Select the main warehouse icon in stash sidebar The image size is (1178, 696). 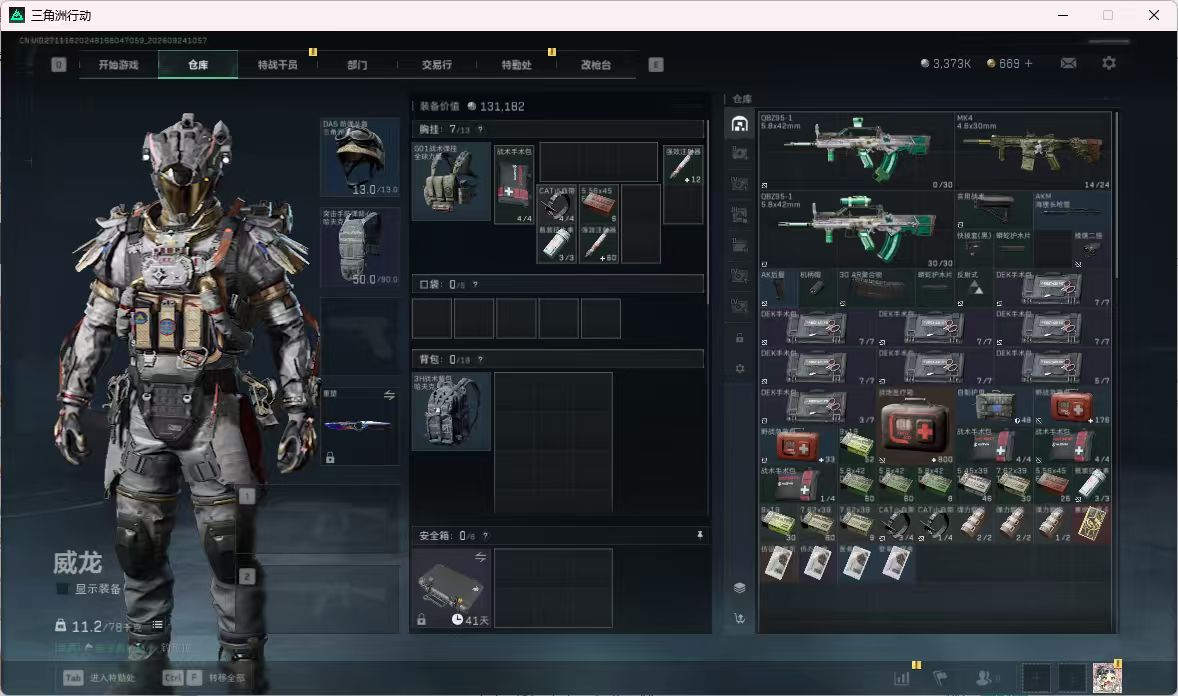(x=739, y=124)
